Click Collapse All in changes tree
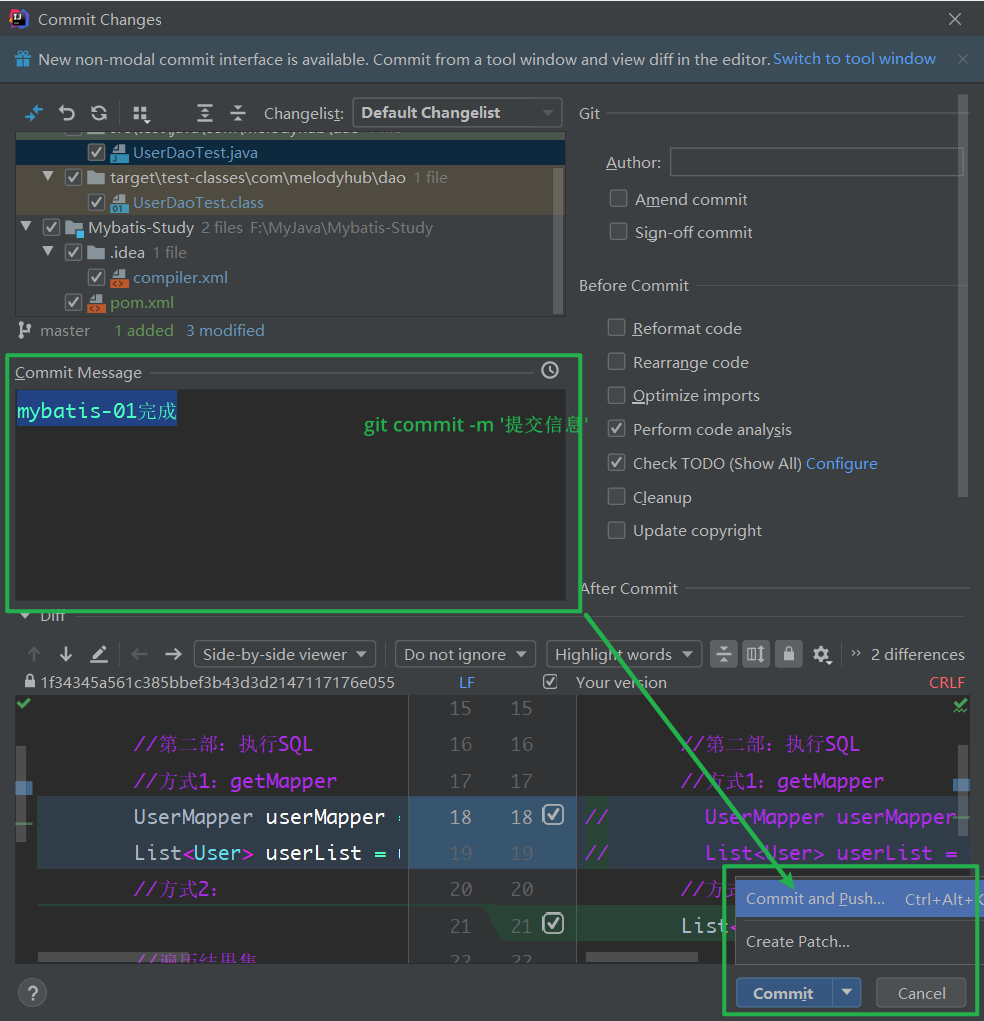Image resolution: width=984 pixels, height=1021 pixels. click(237, 113)
